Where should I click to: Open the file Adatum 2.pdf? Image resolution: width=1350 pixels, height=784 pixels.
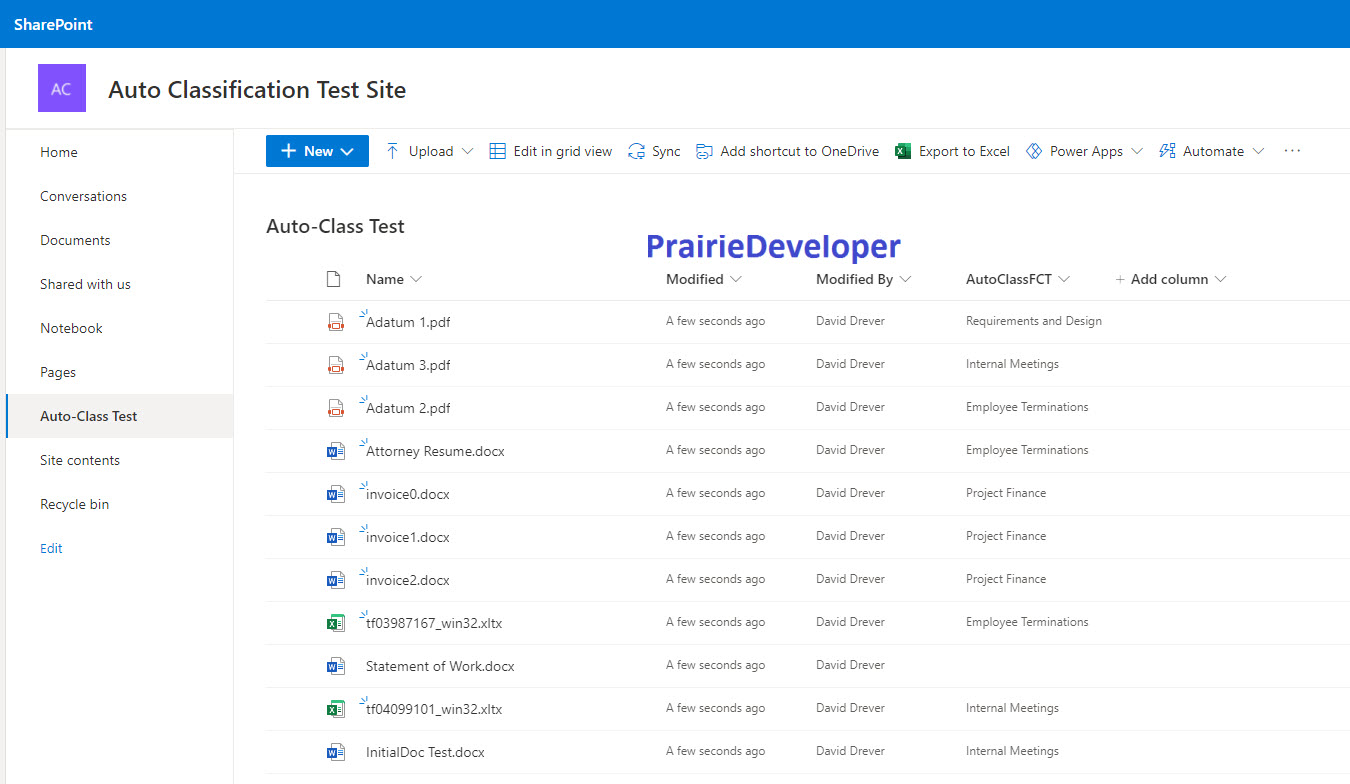point(408,408)
